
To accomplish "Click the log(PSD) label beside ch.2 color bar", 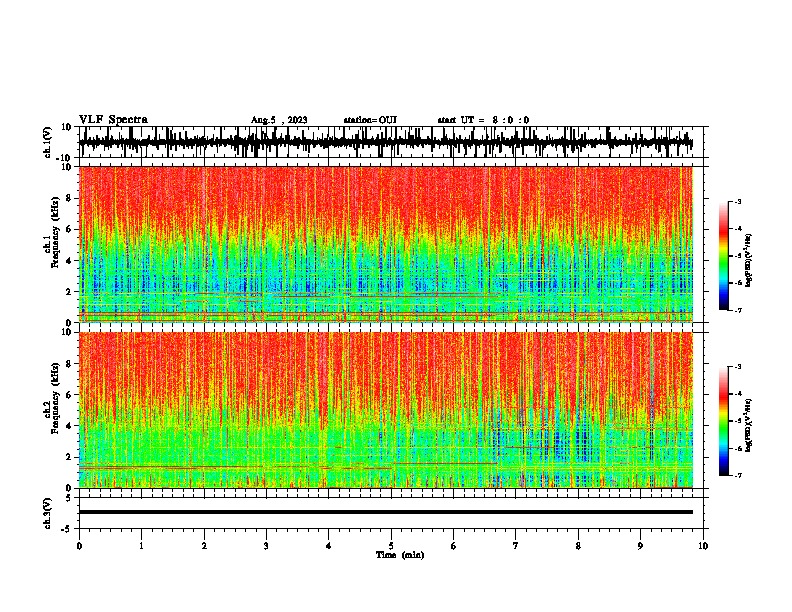I will 748,425.
